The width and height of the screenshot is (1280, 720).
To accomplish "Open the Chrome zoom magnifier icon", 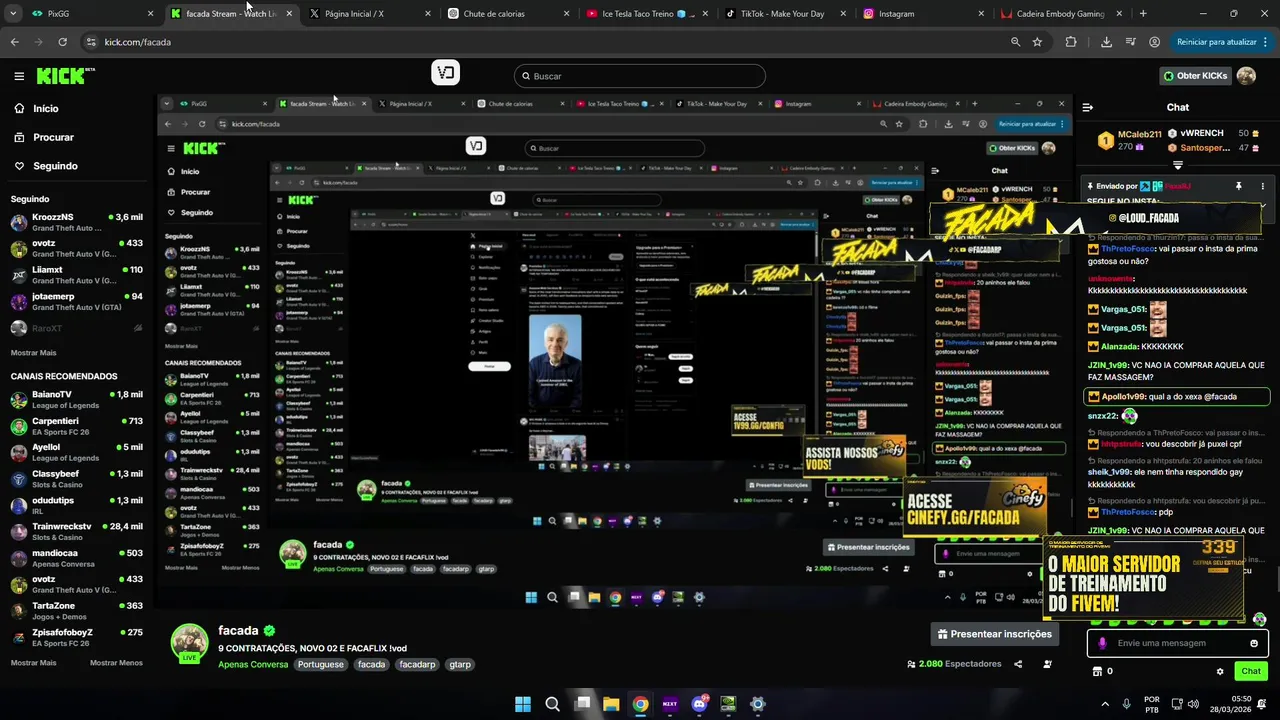I will point(1015,42).
